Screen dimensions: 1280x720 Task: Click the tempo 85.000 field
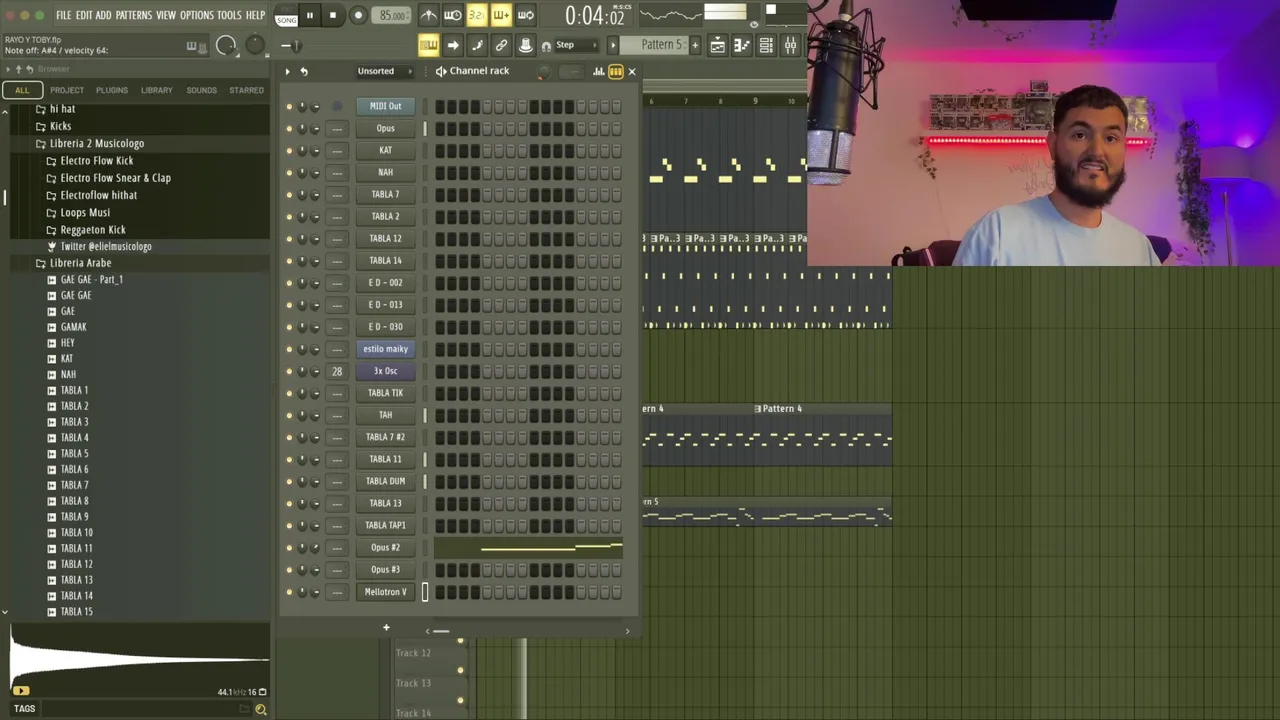click(x=393, y=15)
